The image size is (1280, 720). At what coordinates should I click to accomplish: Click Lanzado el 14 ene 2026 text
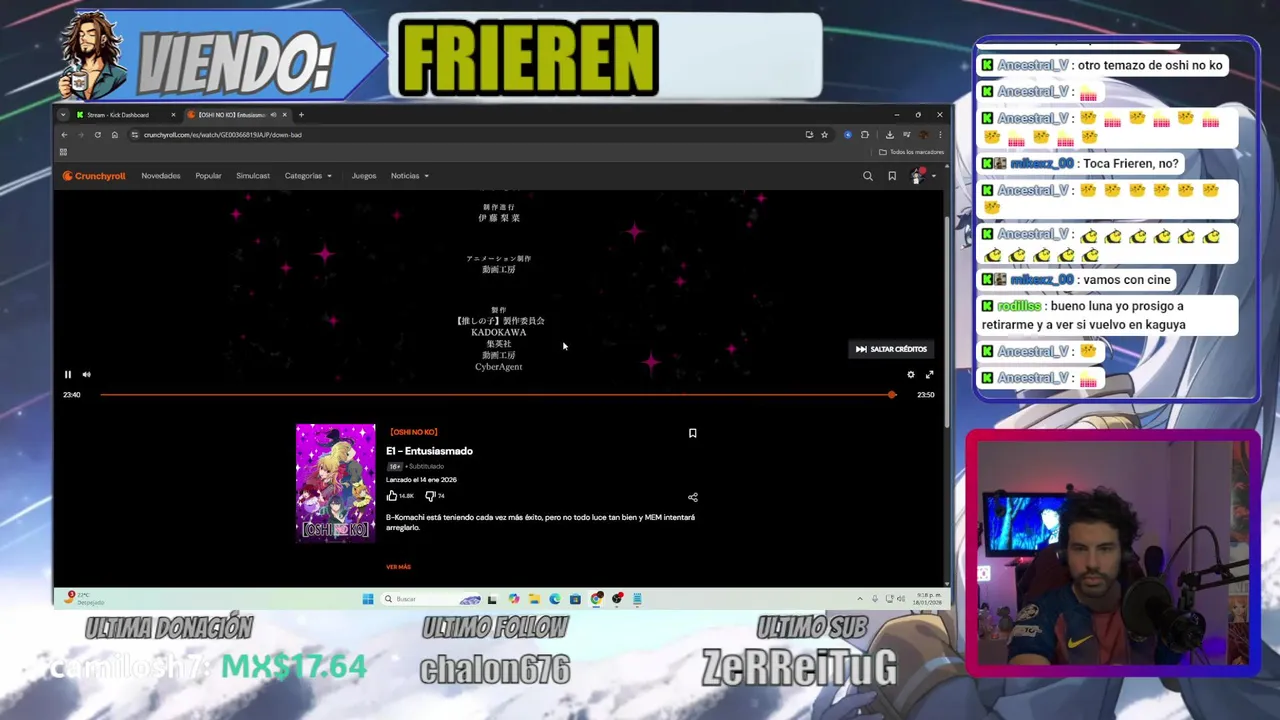click(x=421, y=480)
